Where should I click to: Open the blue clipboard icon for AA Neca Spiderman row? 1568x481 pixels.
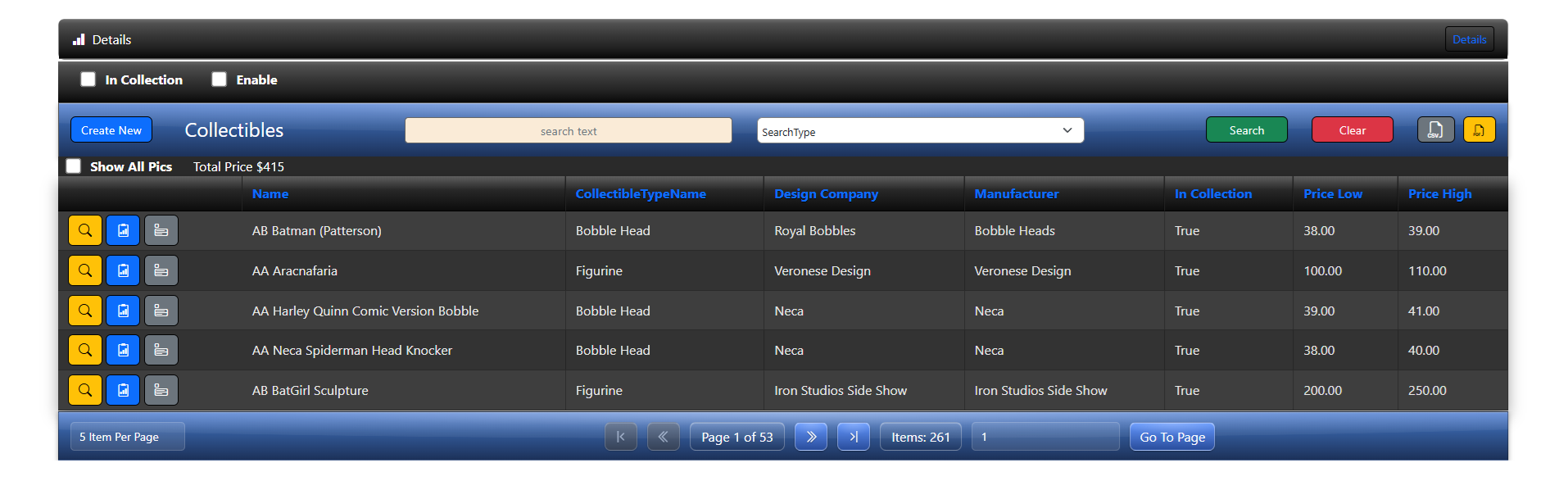[x=123, y=350]
